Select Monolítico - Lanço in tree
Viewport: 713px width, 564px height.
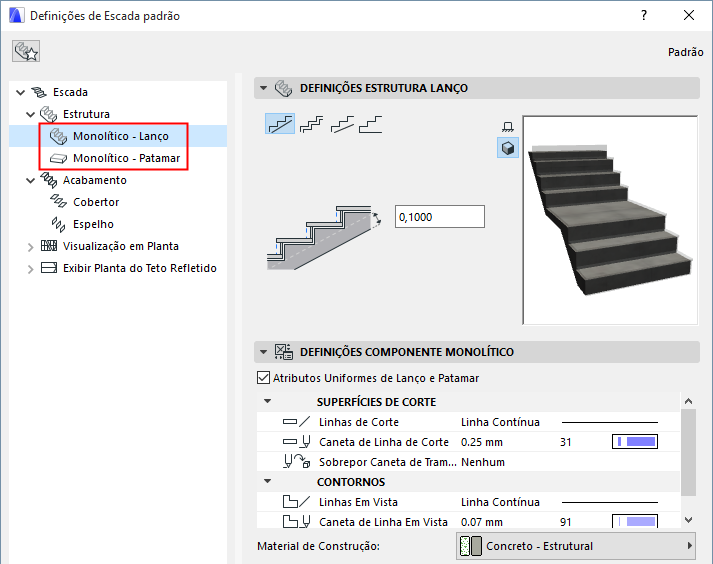click(121, 136)
